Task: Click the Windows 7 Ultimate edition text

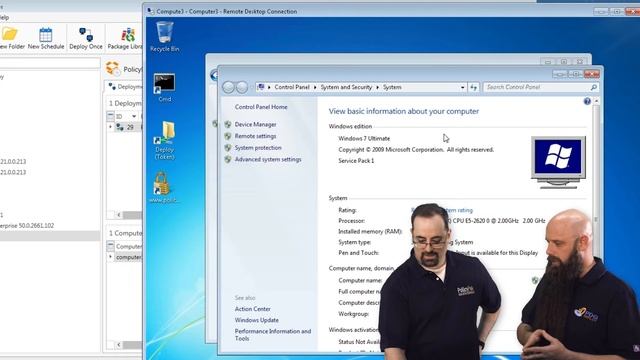Action: (x=364, y=138)
